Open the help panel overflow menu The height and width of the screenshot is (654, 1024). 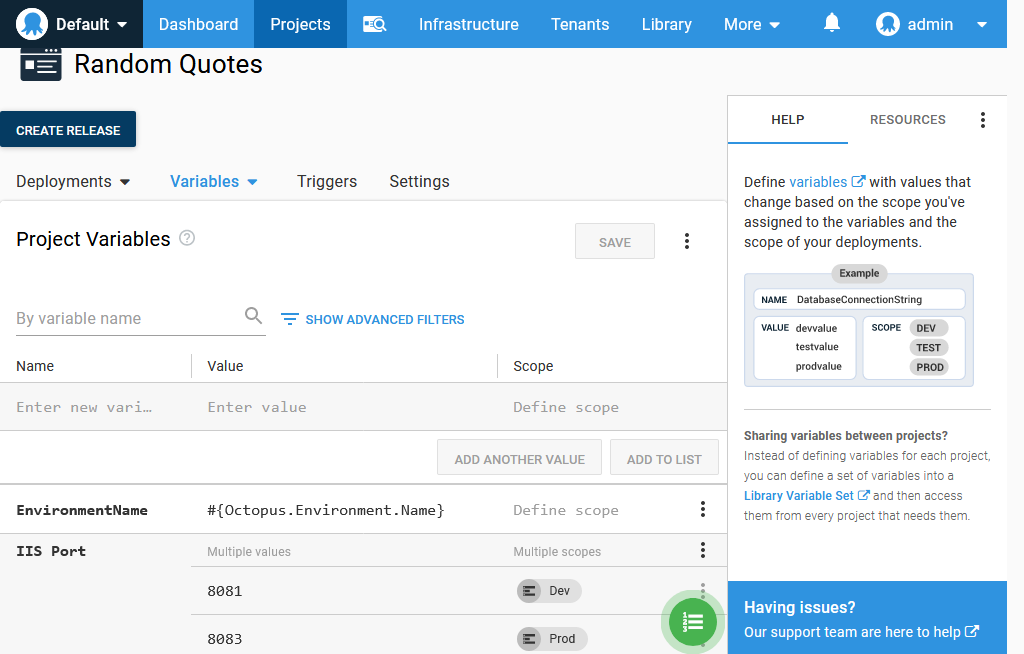pos(982,120)
